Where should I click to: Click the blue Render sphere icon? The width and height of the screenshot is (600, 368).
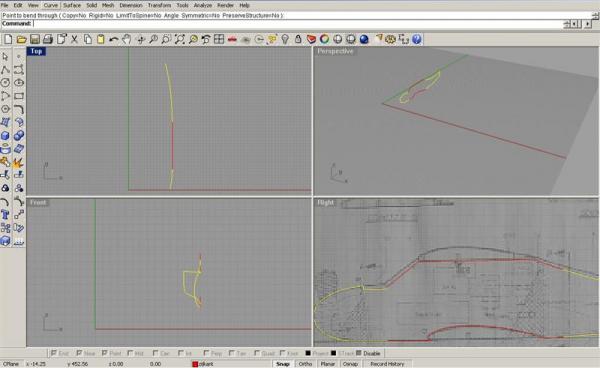pyautogui.click(x=364, y=39)
